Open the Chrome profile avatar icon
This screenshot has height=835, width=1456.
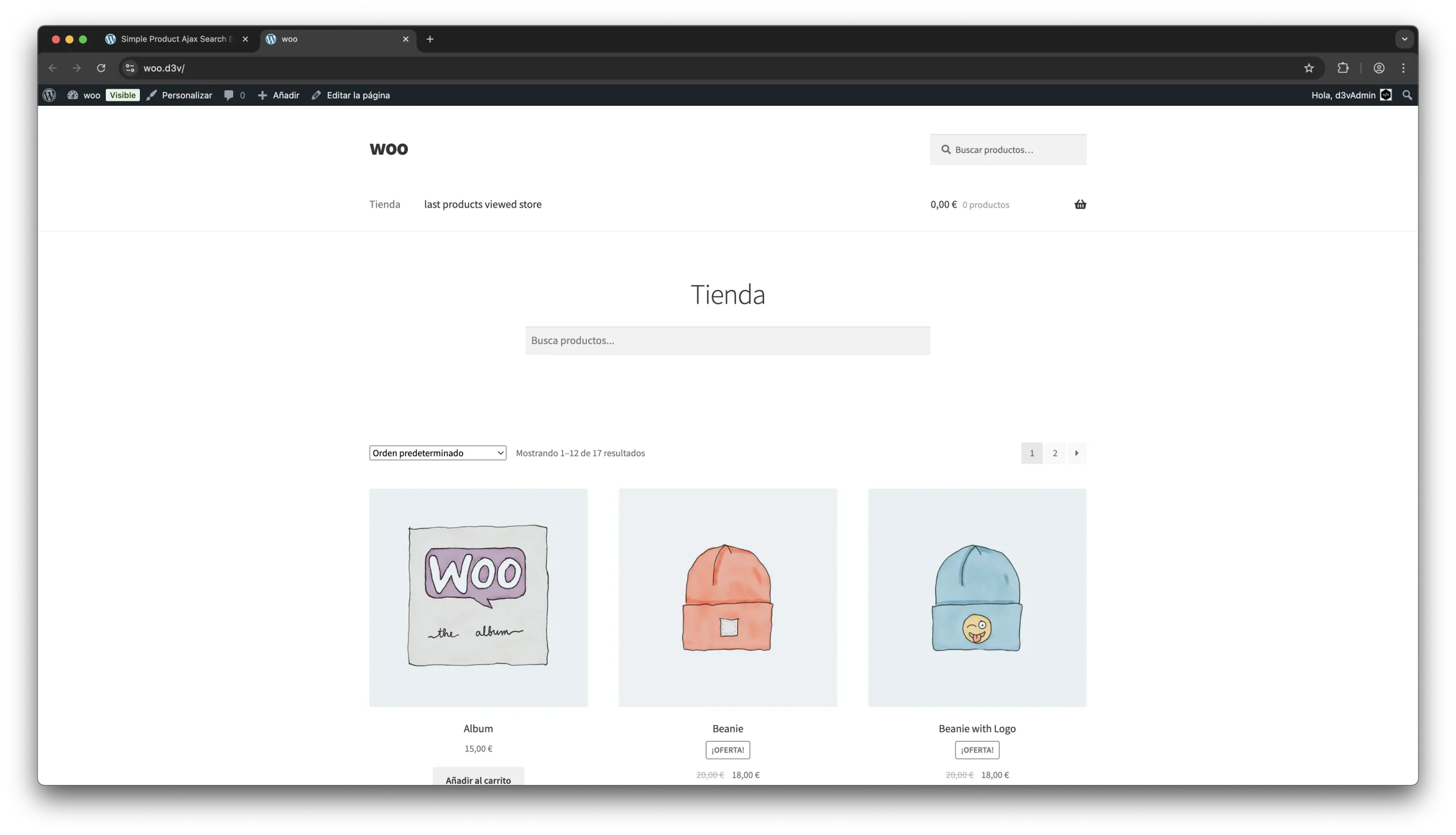pos(1379,68)
